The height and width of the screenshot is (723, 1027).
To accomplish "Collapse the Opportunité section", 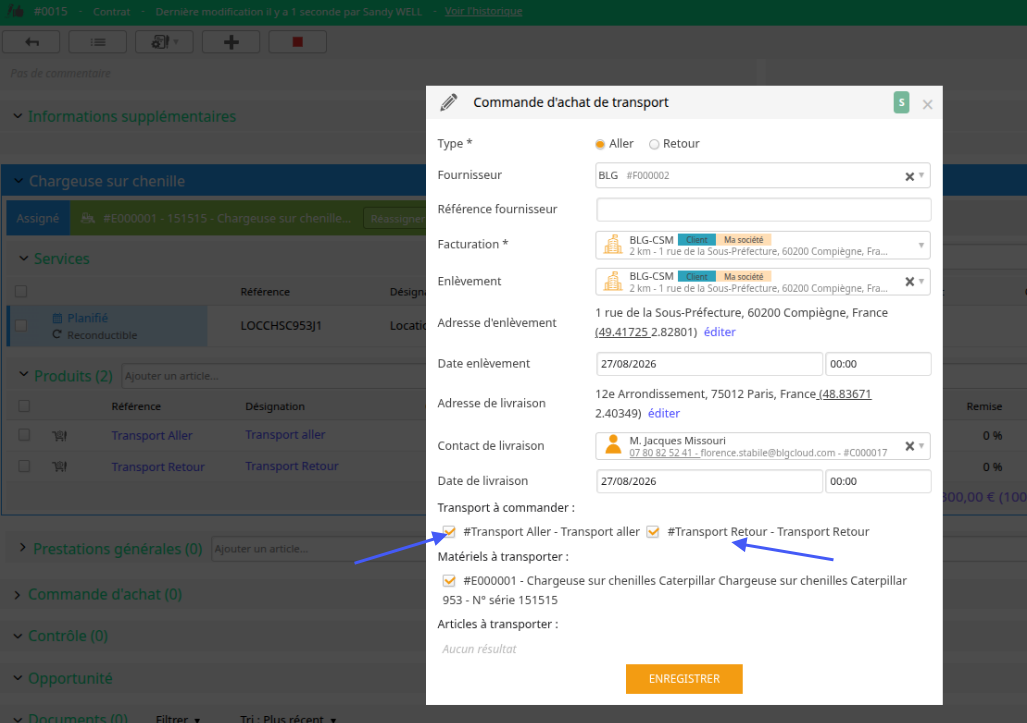I will tap(18, 678).
